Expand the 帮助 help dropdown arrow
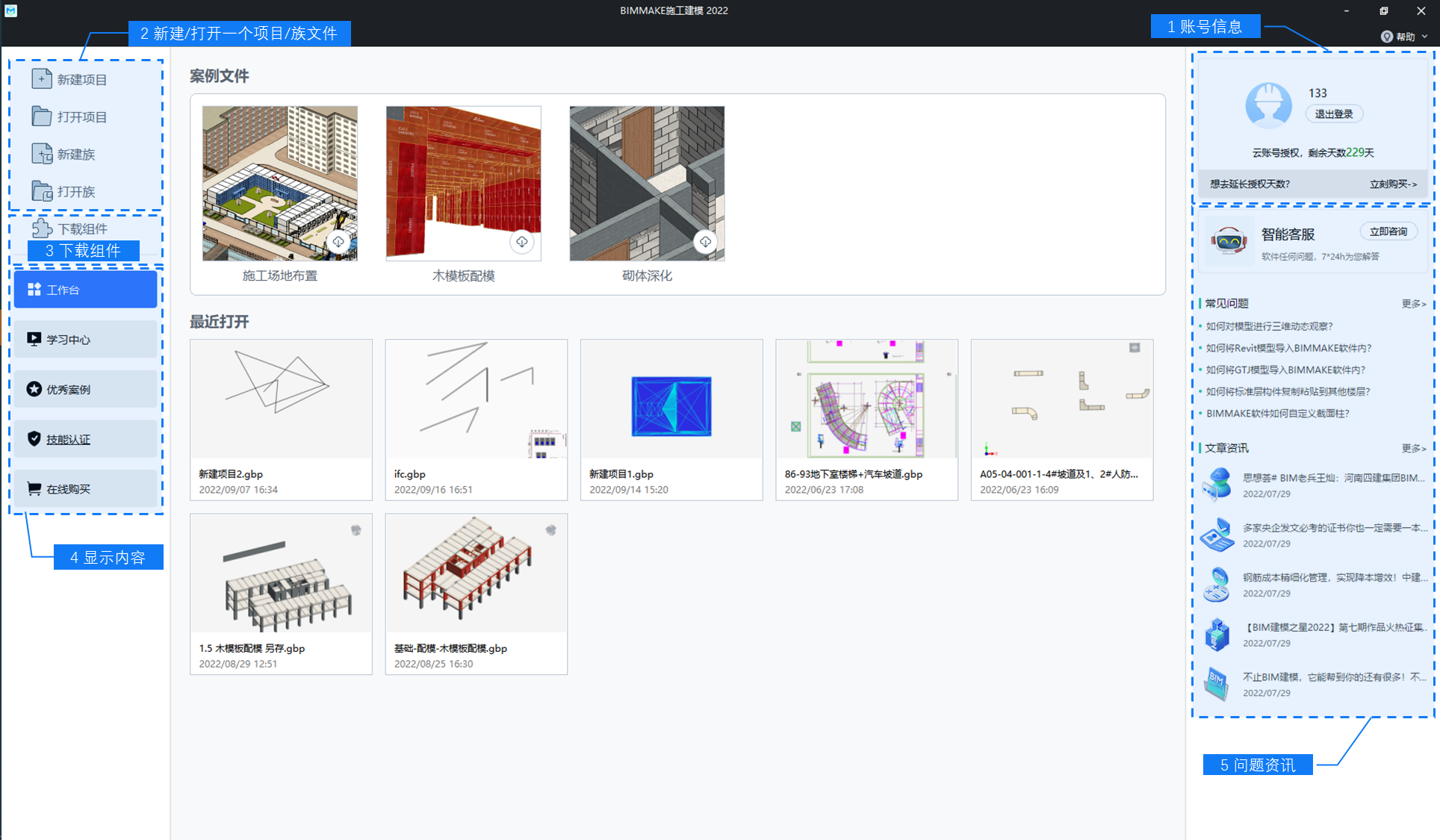This screenshot has height=840, width=1440. tap(1424, 37)
